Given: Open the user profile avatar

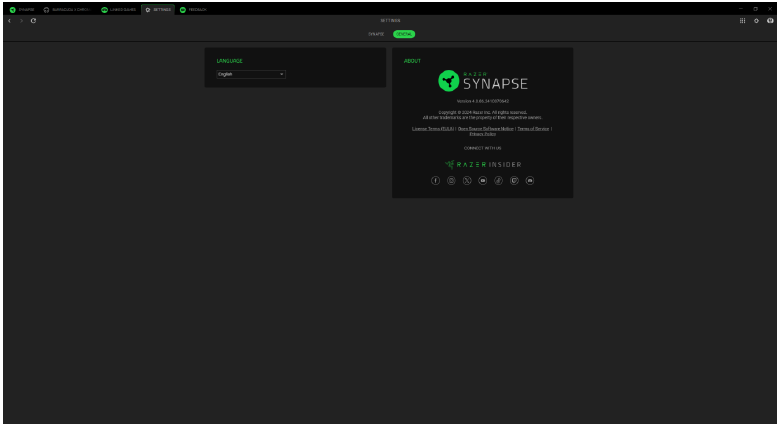Looking at the screenshot, I should tap(770, 21).
